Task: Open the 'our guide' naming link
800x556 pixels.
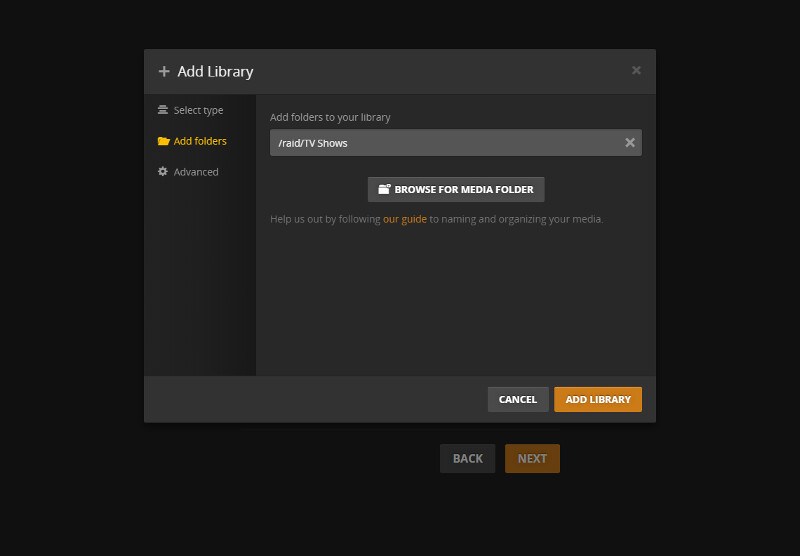Action: pyautogui.click(x=405, y=219)
